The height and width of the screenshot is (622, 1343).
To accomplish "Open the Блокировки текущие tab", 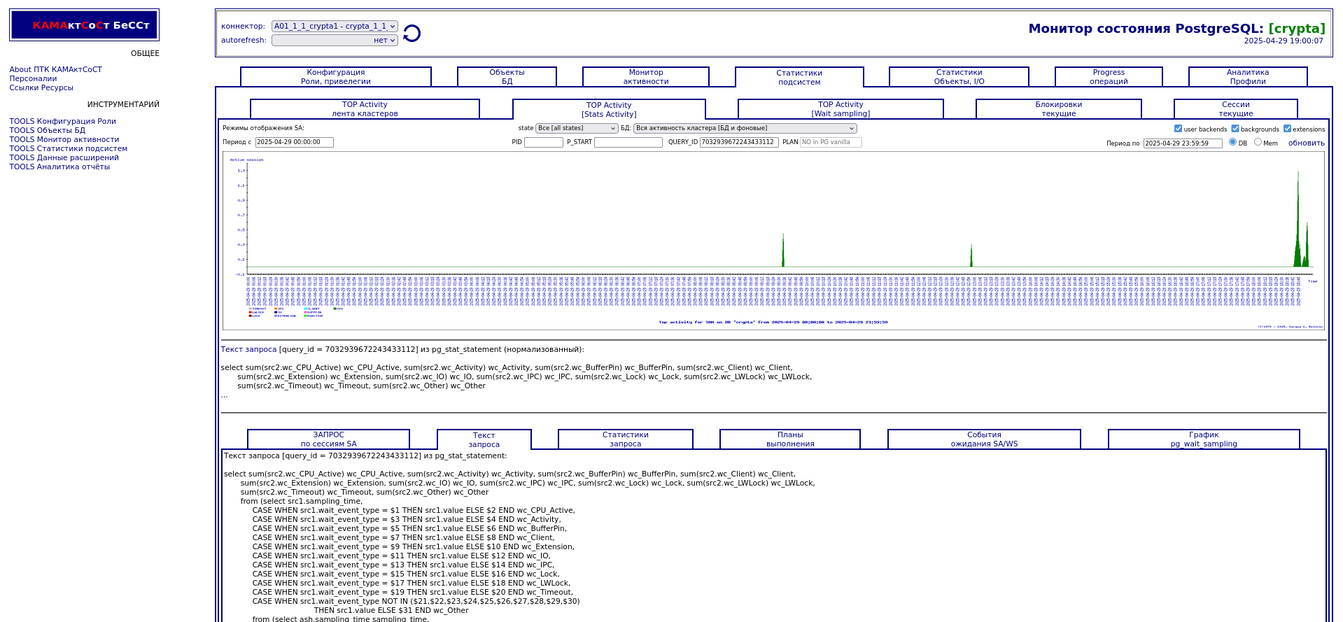I will tap(1058, 109).
